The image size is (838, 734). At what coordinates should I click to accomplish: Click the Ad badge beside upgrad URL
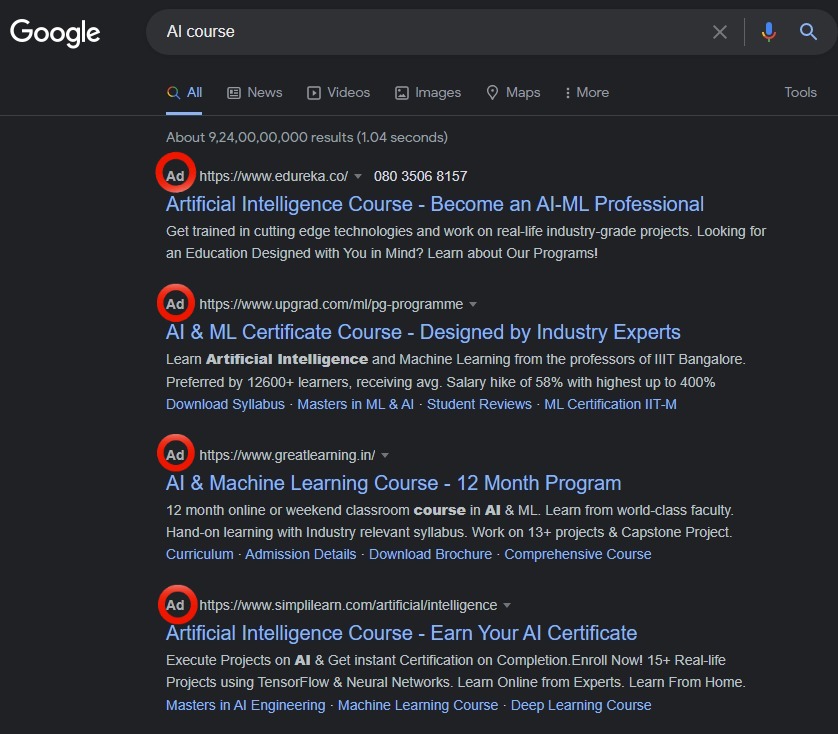point(175,304)
